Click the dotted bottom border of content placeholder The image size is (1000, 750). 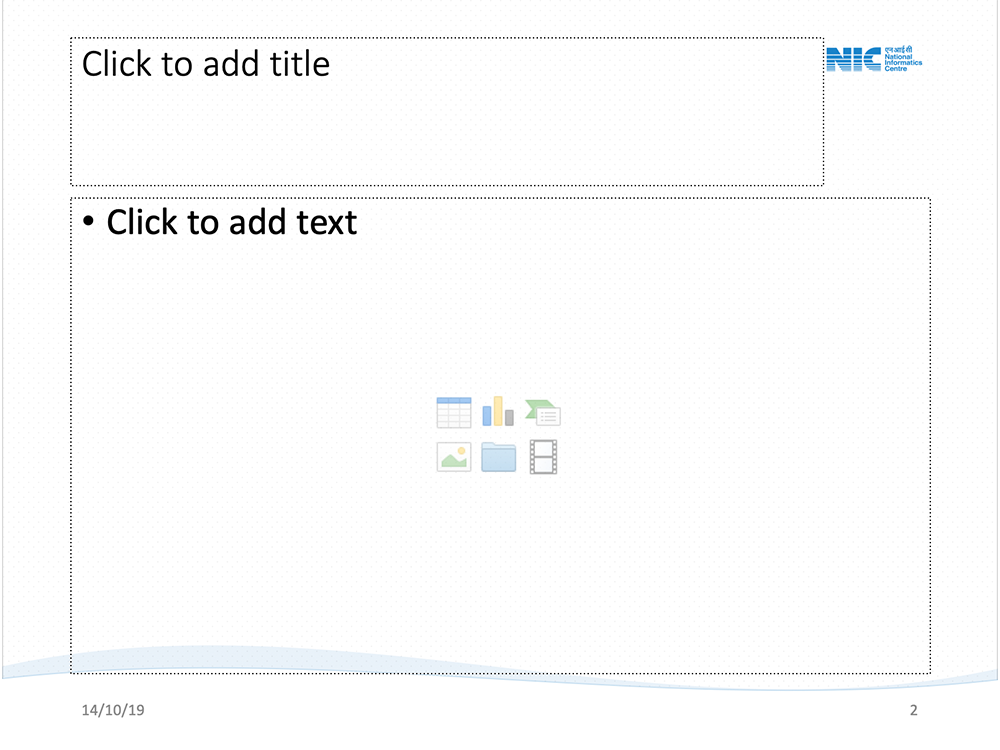[500, 673]
